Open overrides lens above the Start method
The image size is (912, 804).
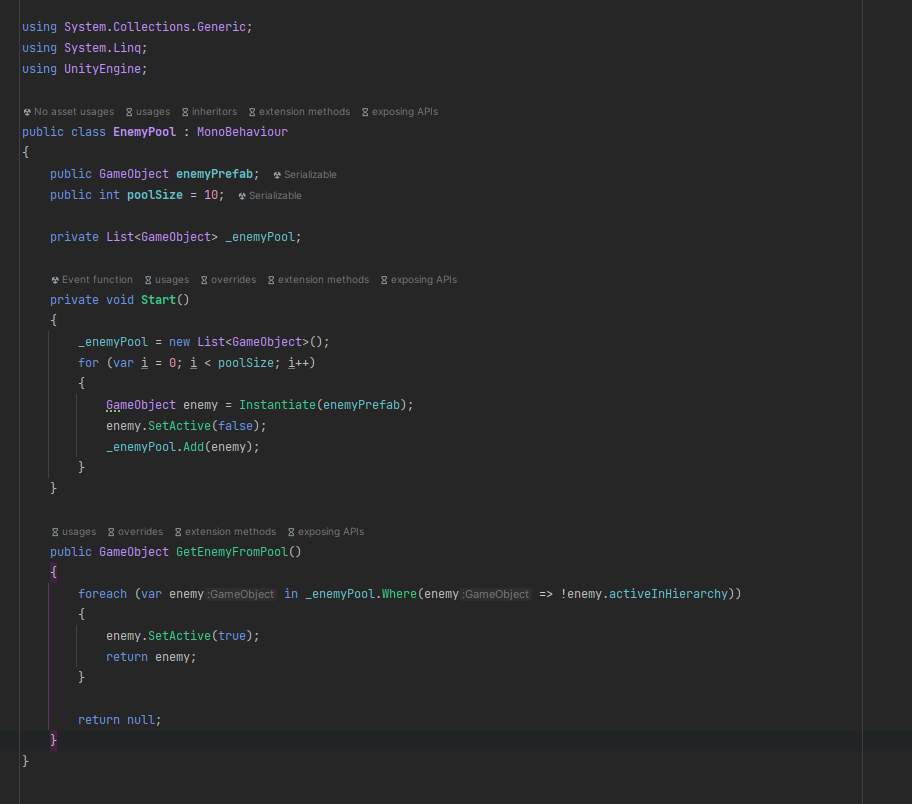coord(229,280)
